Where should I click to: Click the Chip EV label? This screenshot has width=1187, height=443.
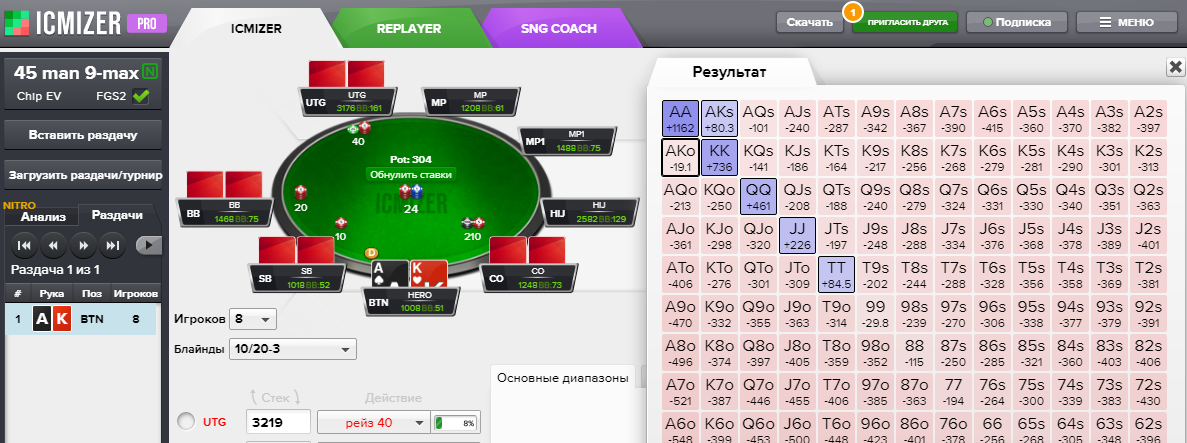tap(39, 97)
